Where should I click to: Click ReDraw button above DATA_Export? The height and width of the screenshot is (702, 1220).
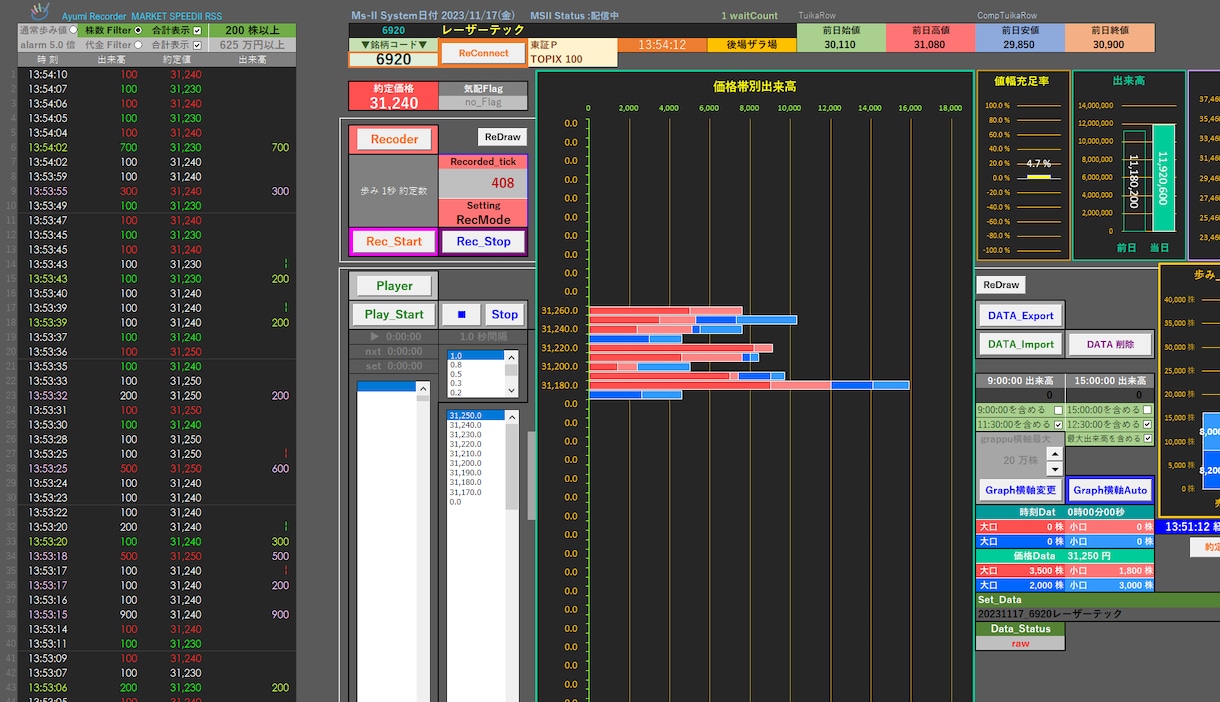coord(1001,285)
